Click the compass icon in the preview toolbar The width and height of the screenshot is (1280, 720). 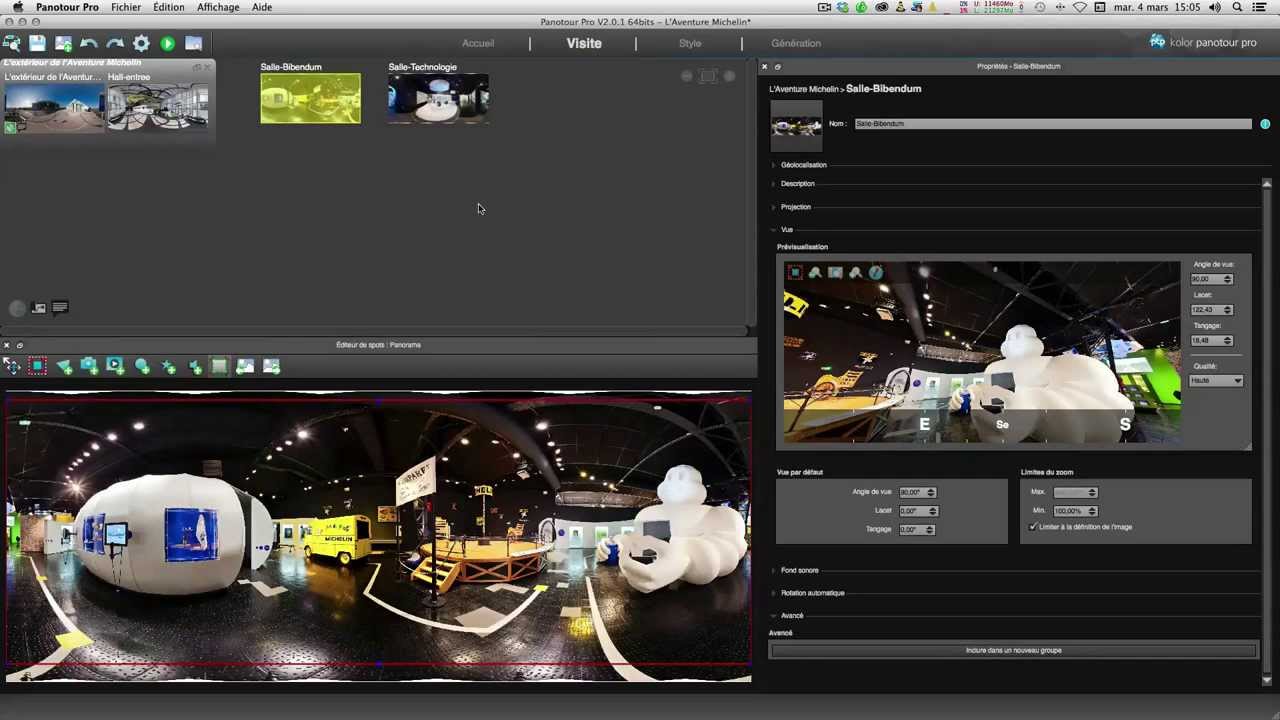tap(876, 272)
